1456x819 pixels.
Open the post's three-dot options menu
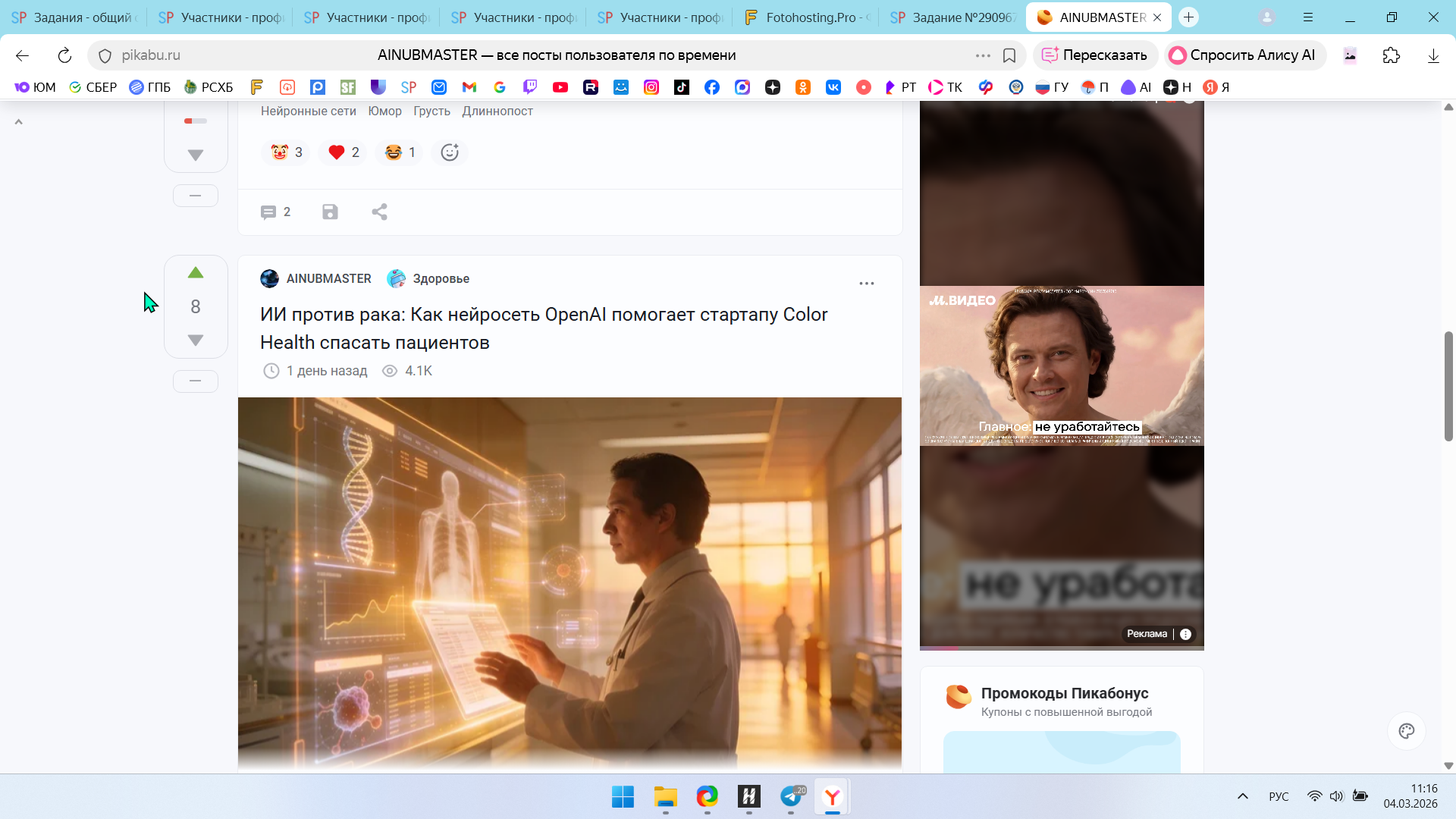(867, 284)
